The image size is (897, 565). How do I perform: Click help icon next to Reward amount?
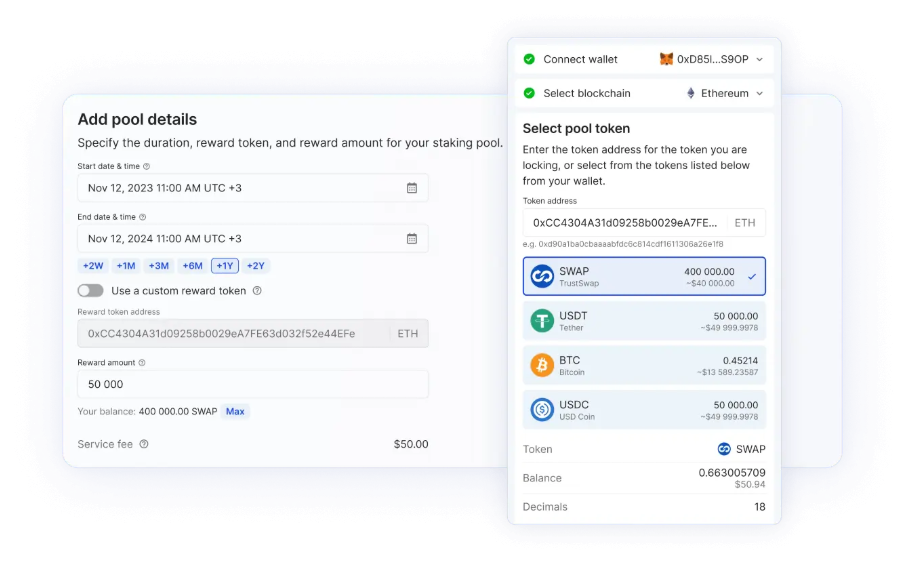pos(142,363)
